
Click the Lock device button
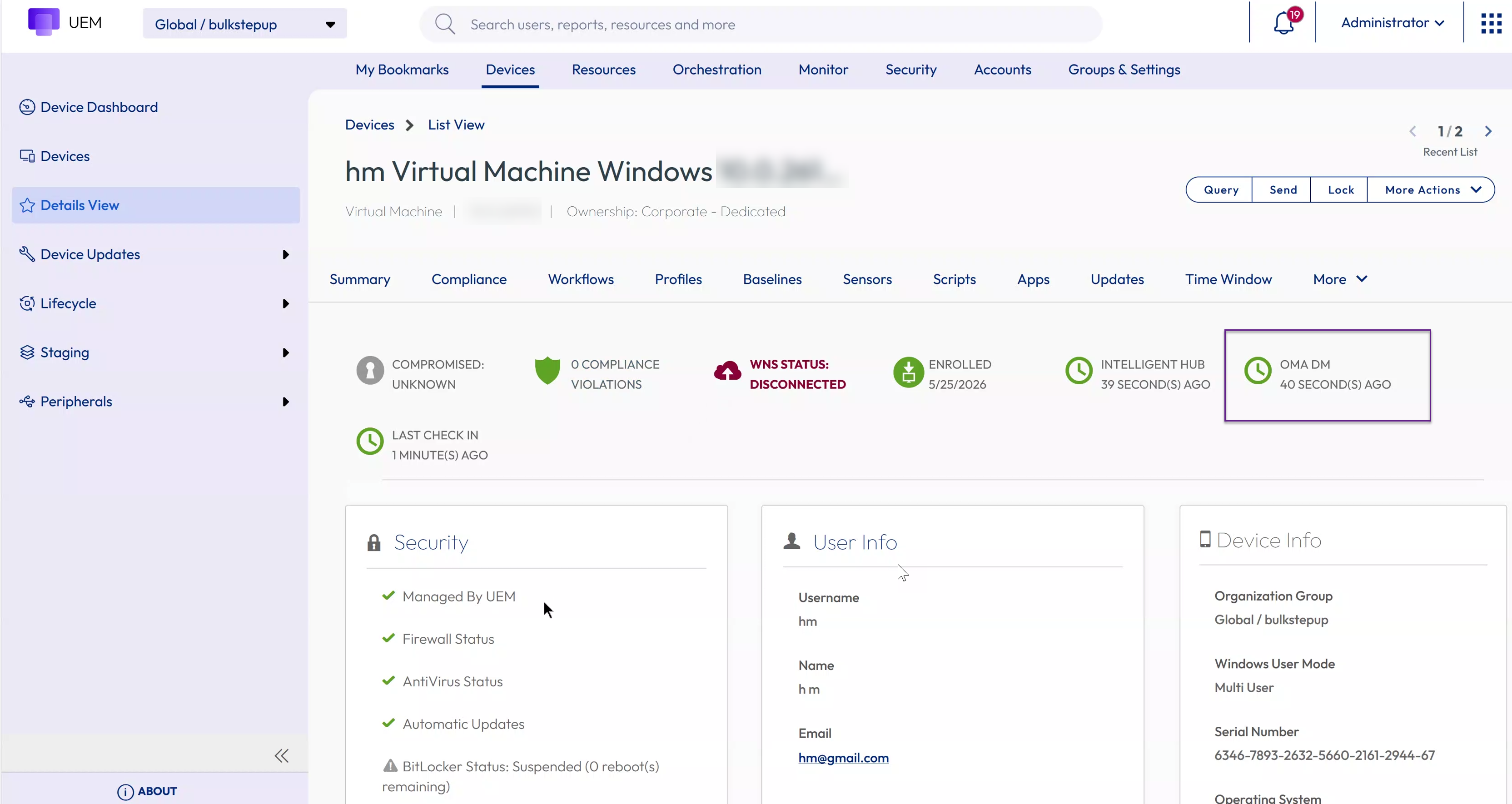coord(1340,189)
